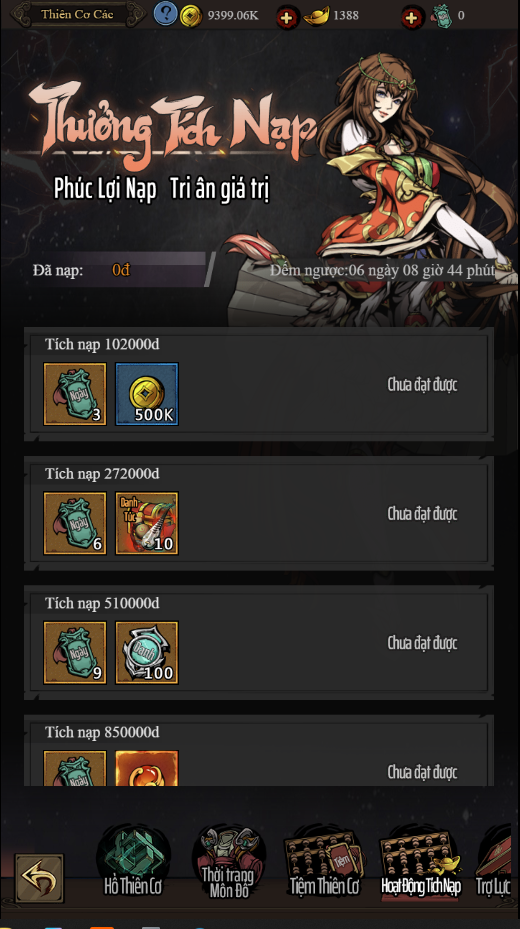Click Chưa đạt được for Tích nạp 510000đ

pos(422,643)
